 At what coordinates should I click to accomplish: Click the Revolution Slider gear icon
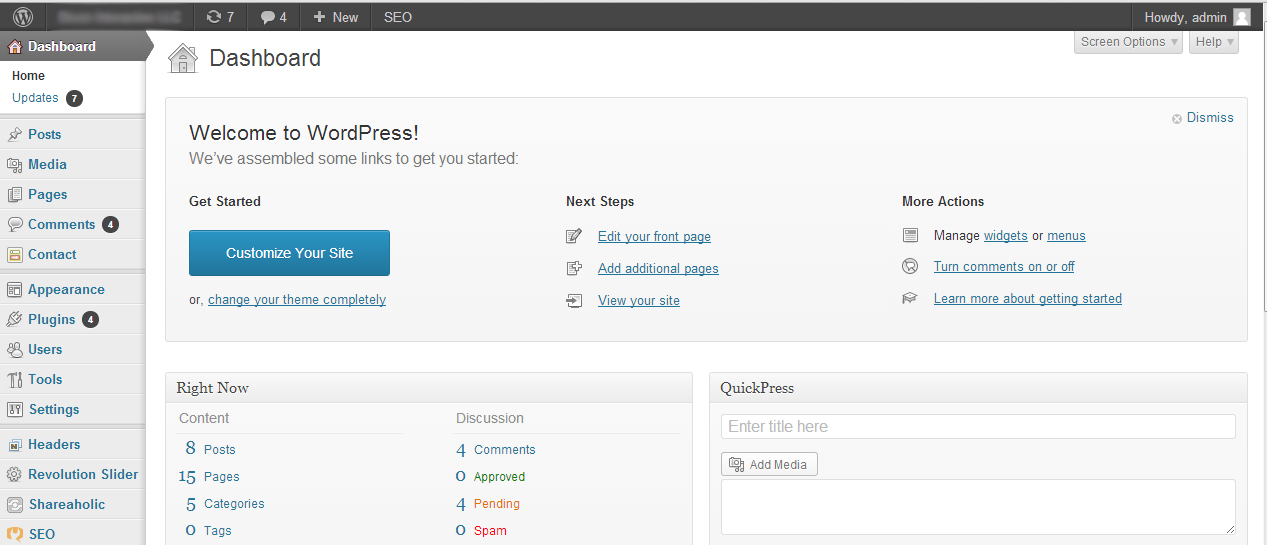click(15, 474)
